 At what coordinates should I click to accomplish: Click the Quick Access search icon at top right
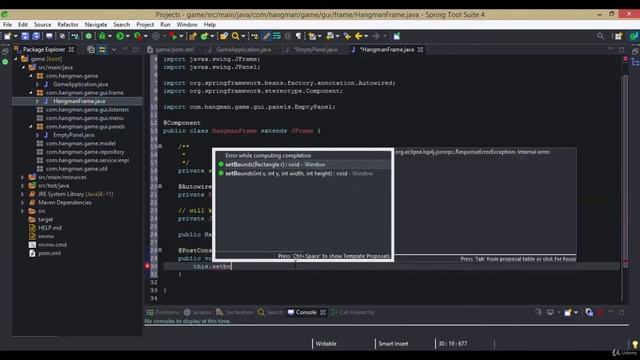[x=600, y=36]
